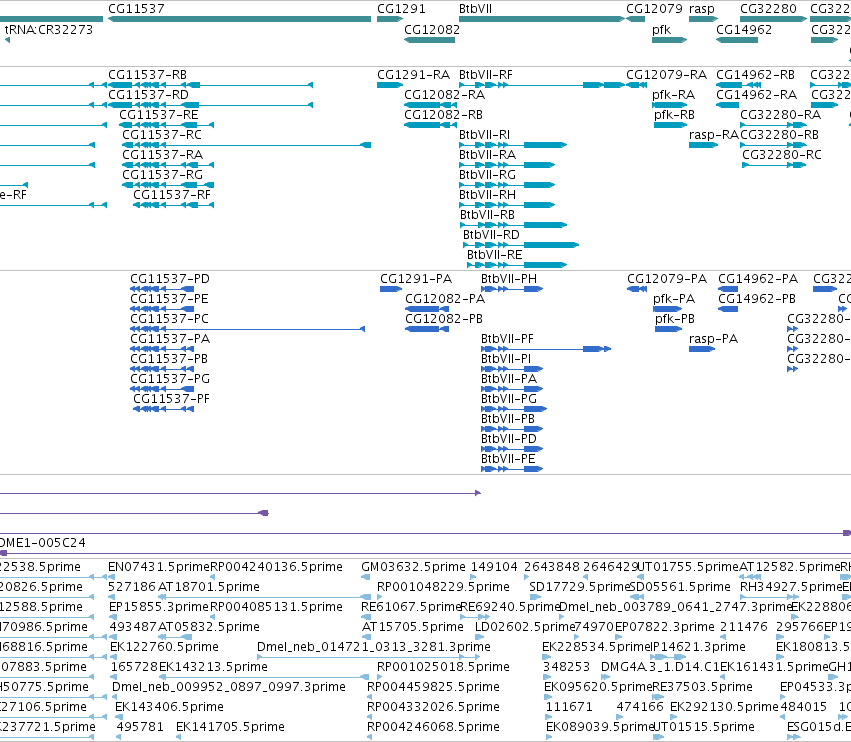This screenshot has width=851, height=742.
Task: Select protein CG11537-PD
Action: click(x=170, y=279)
